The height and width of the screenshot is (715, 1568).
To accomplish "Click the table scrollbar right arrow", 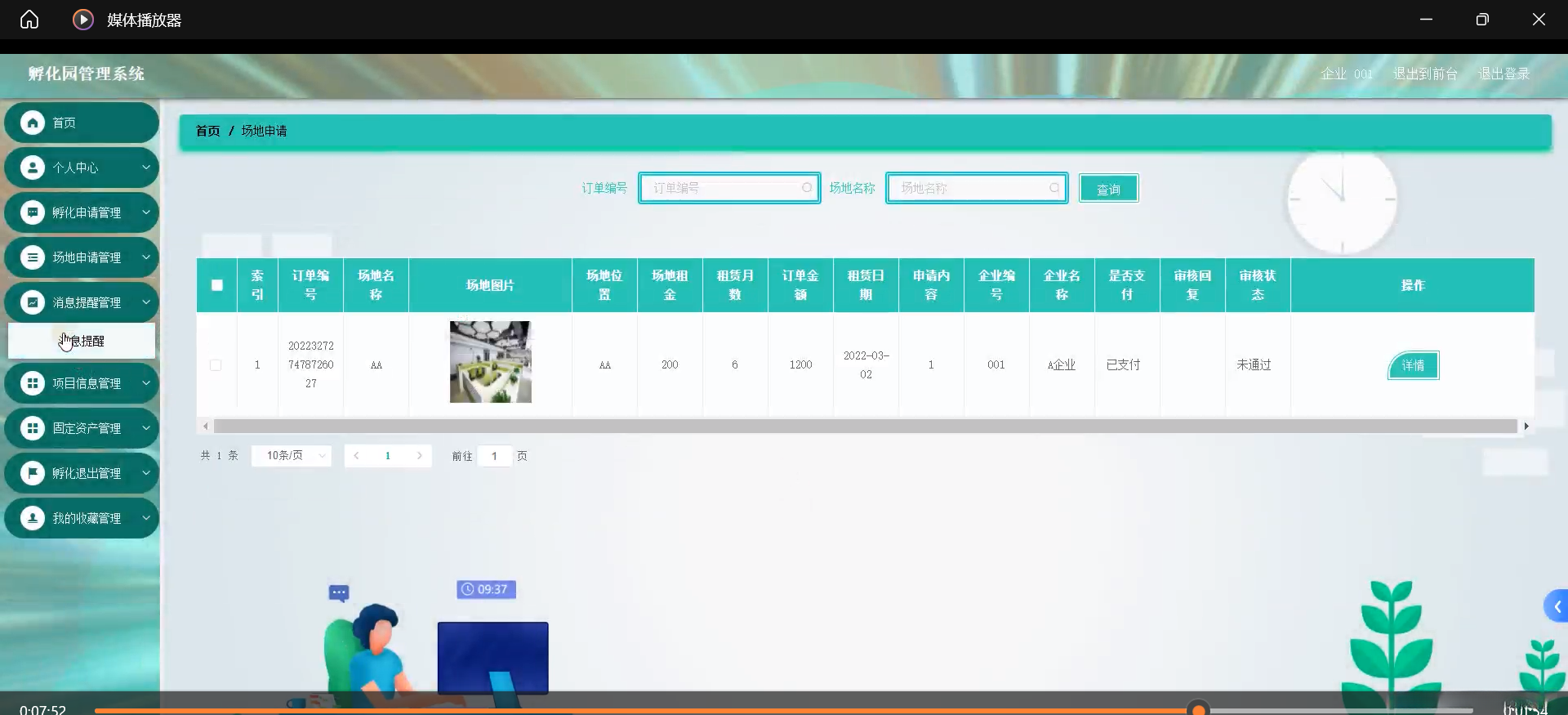I will tap(1526, 427).
